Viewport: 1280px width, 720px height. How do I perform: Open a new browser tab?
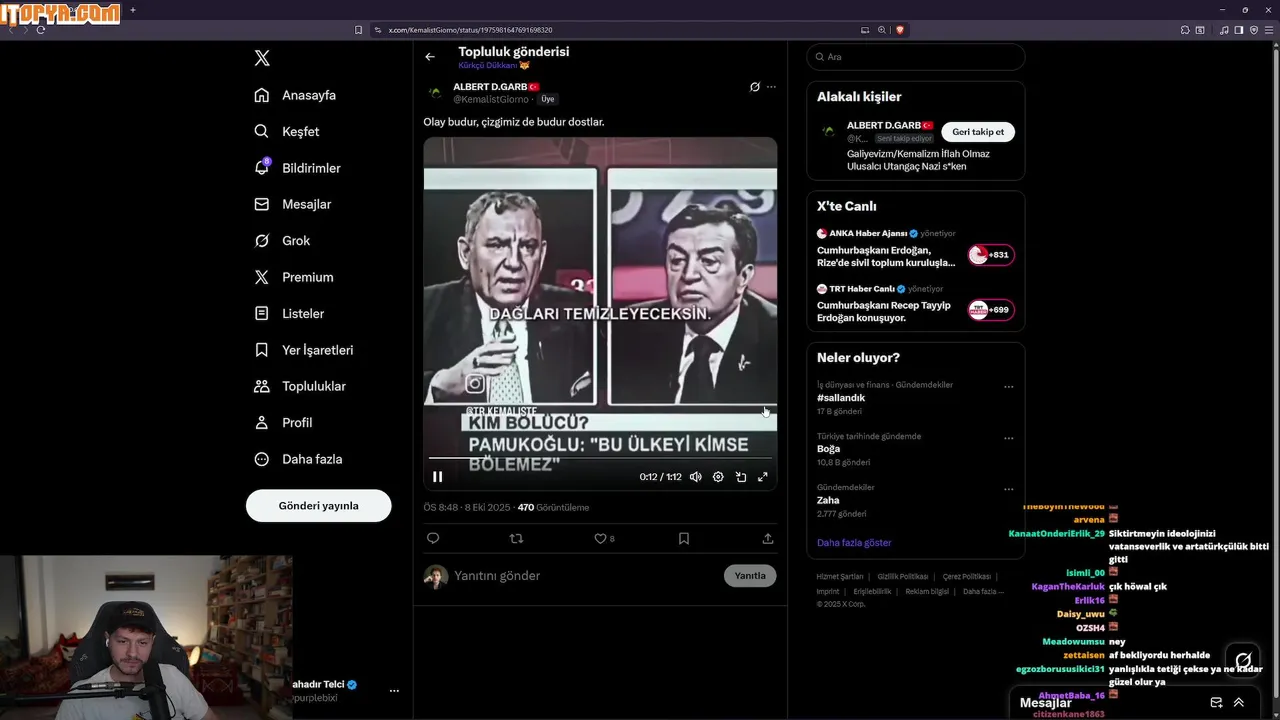[x=133, y=10]
